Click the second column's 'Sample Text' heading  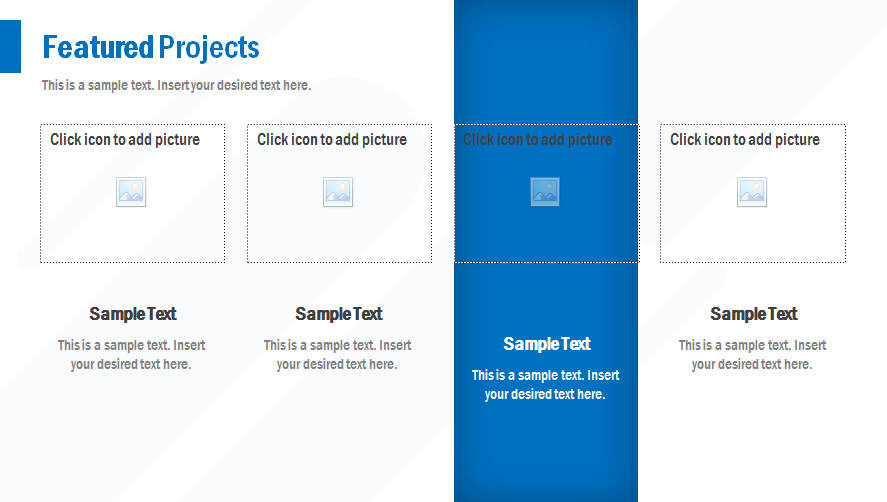click(339, 314)
